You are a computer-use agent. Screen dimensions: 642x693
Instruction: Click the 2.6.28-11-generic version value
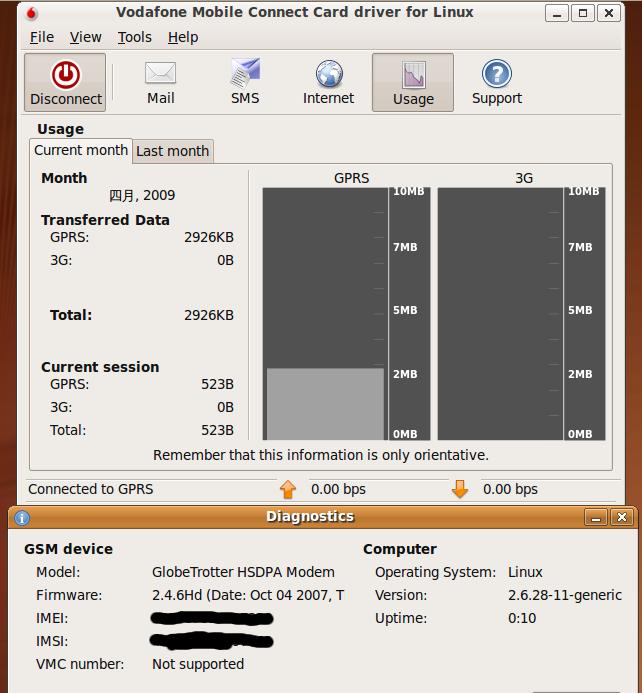point(565,595)
